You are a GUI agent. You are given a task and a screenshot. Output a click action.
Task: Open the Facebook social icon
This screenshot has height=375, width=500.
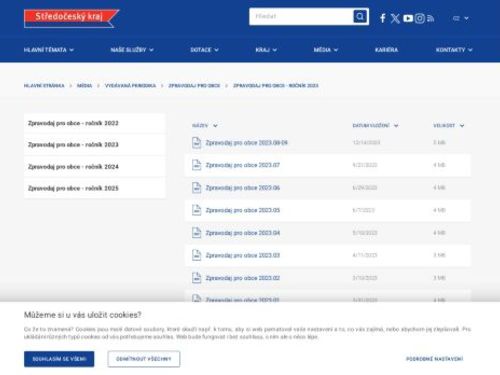tap(383, 18)
